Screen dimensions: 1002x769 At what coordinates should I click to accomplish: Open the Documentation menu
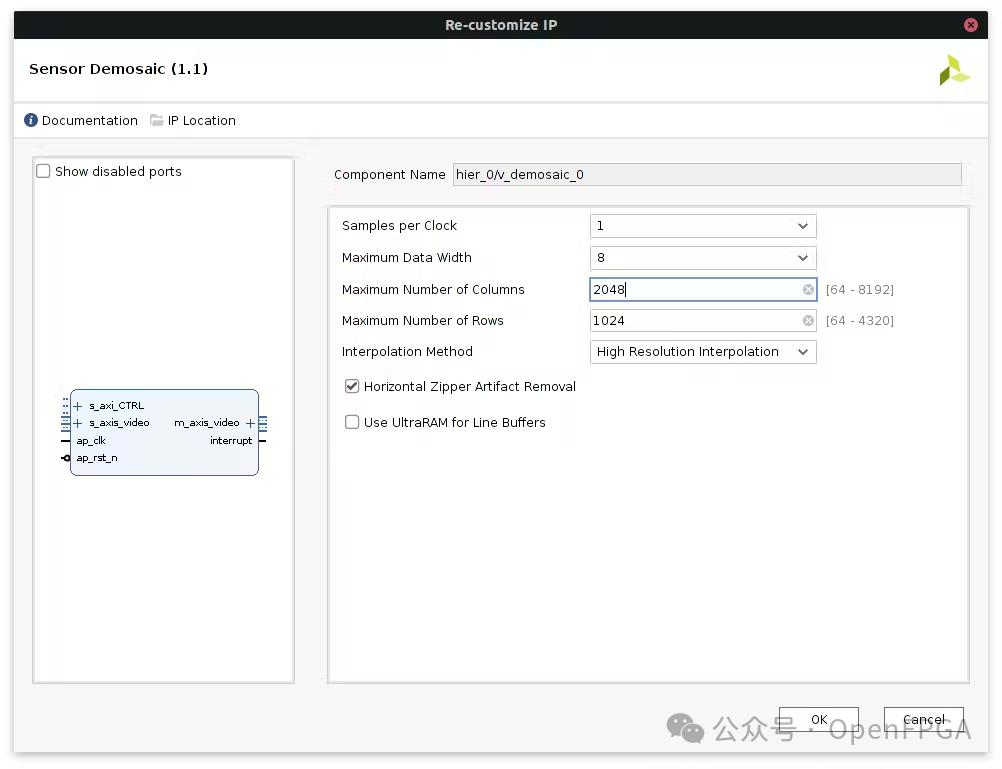click(x=89, y=121)
